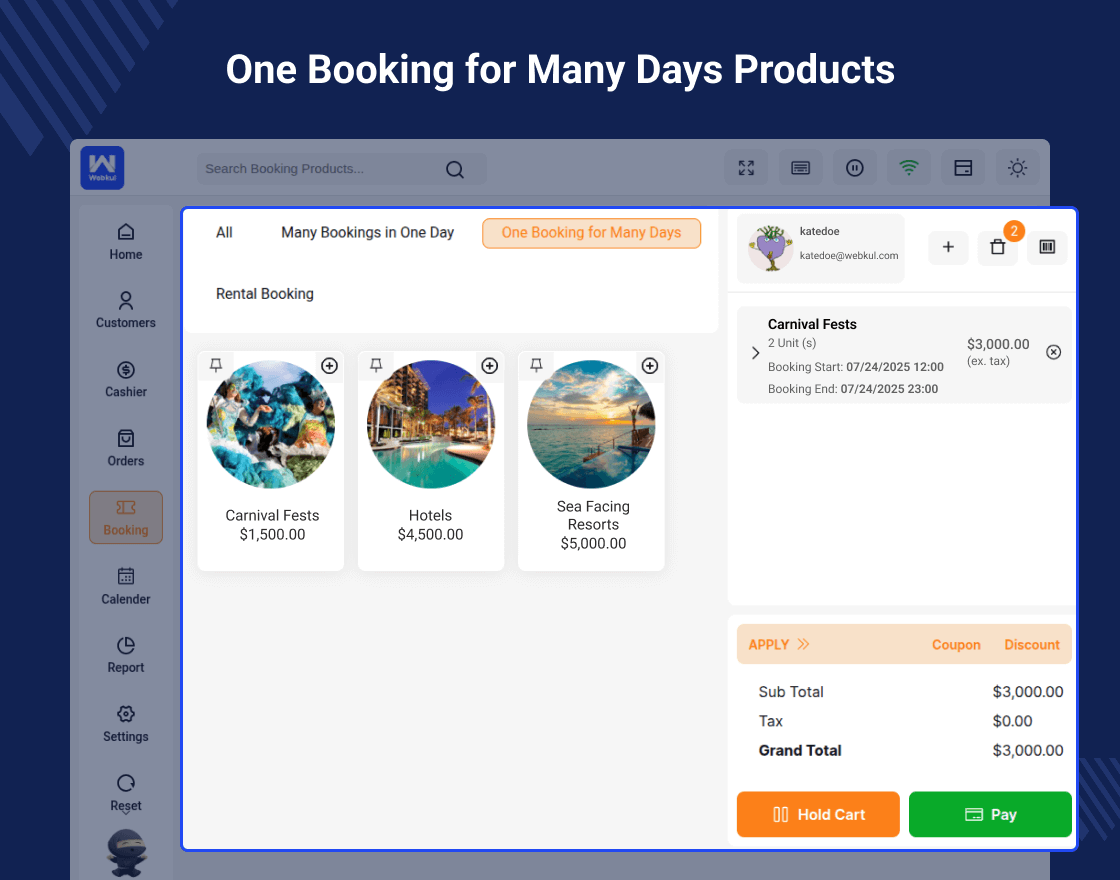The width and height of the screenshot is (1120, 880).
Task: Add a customer with plus icon
Action: [x=948, y=247]
